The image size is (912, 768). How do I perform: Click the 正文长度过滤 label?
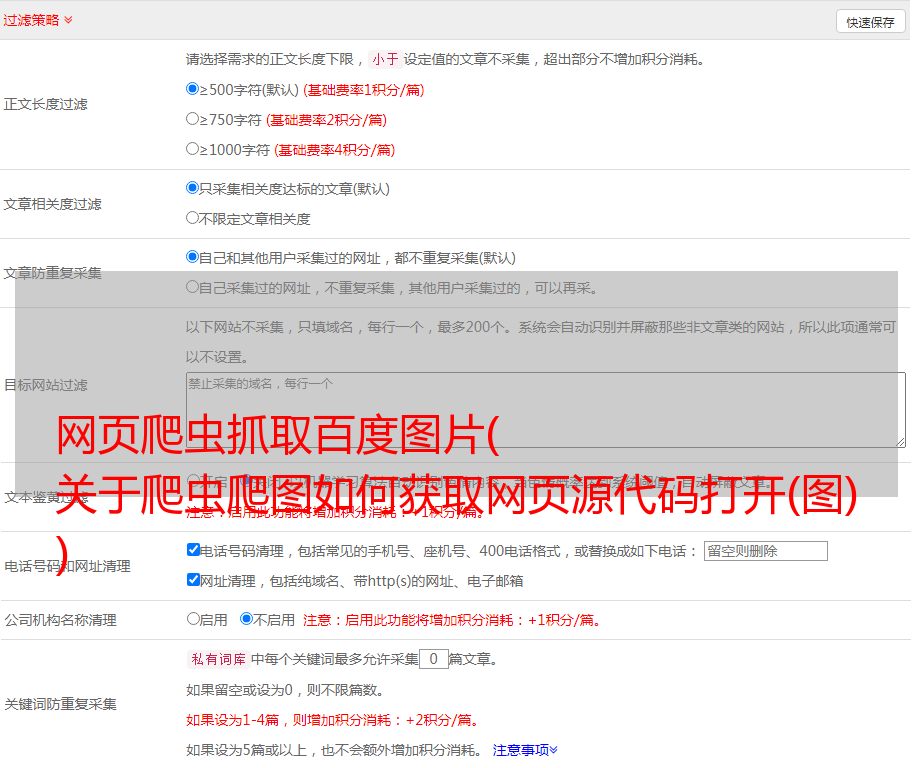coord(45,104)
